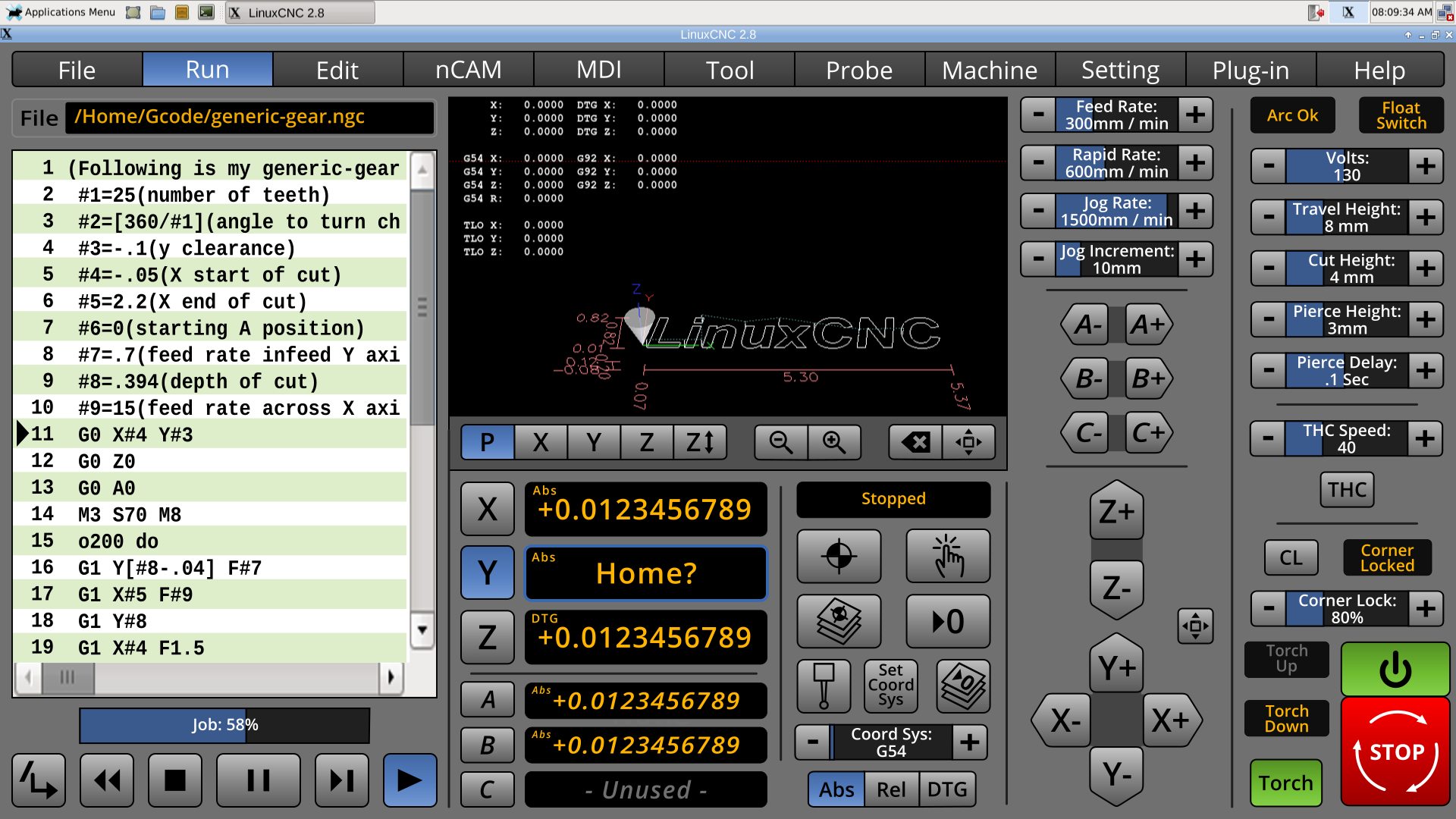Toggle the THC button
Screen dimensions: 1456x819
click(1347, 490)
